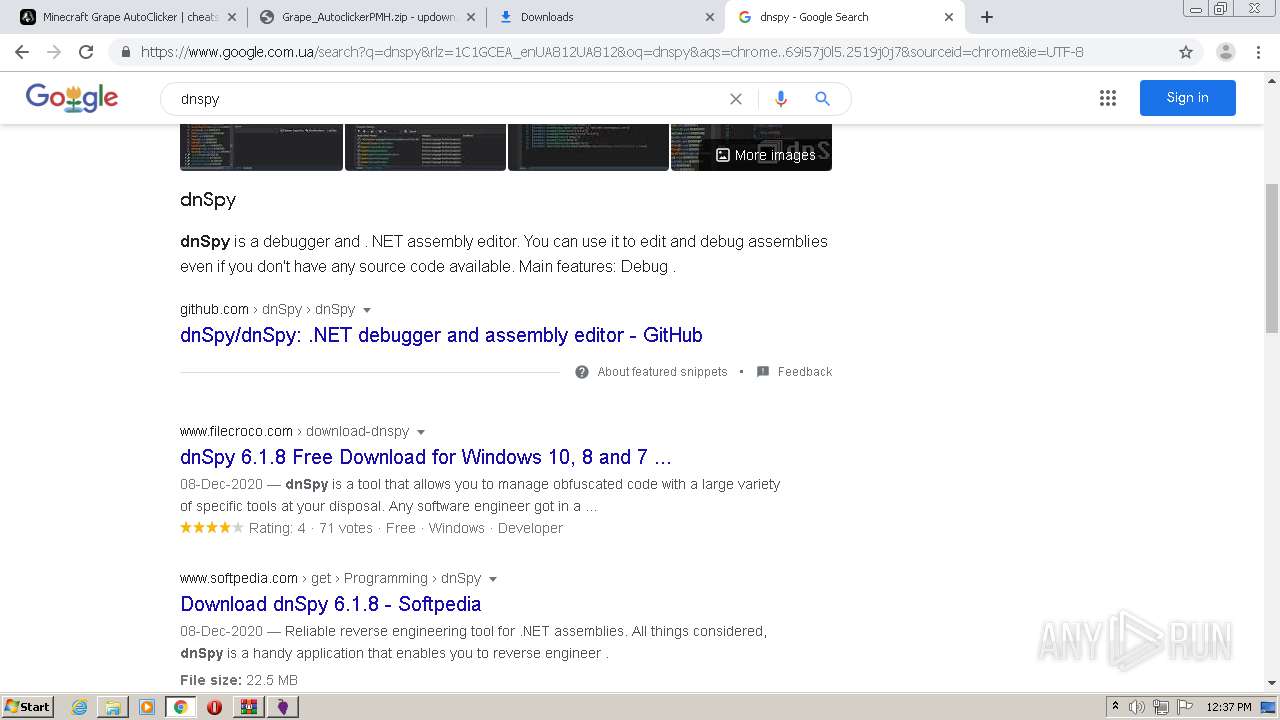
Task: Open a new browser tab
Action: click(x=987, y=17)
